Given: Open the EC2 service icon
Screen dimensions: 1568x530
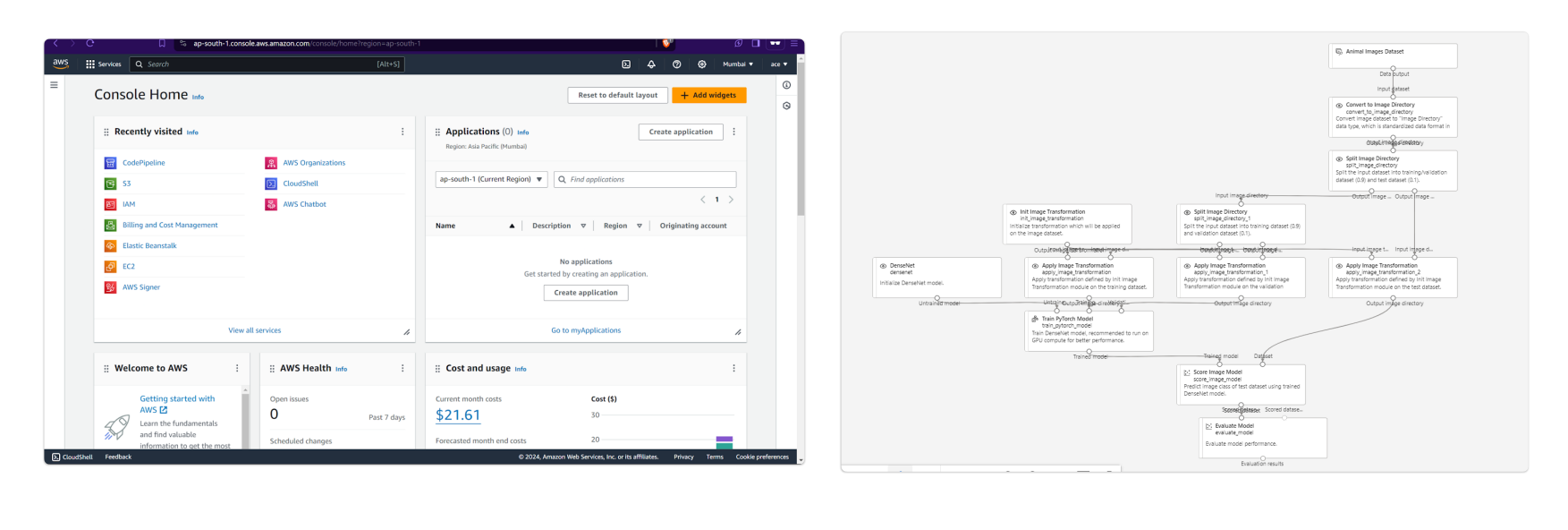Looking at the screenshot, I should coord(110,267).
